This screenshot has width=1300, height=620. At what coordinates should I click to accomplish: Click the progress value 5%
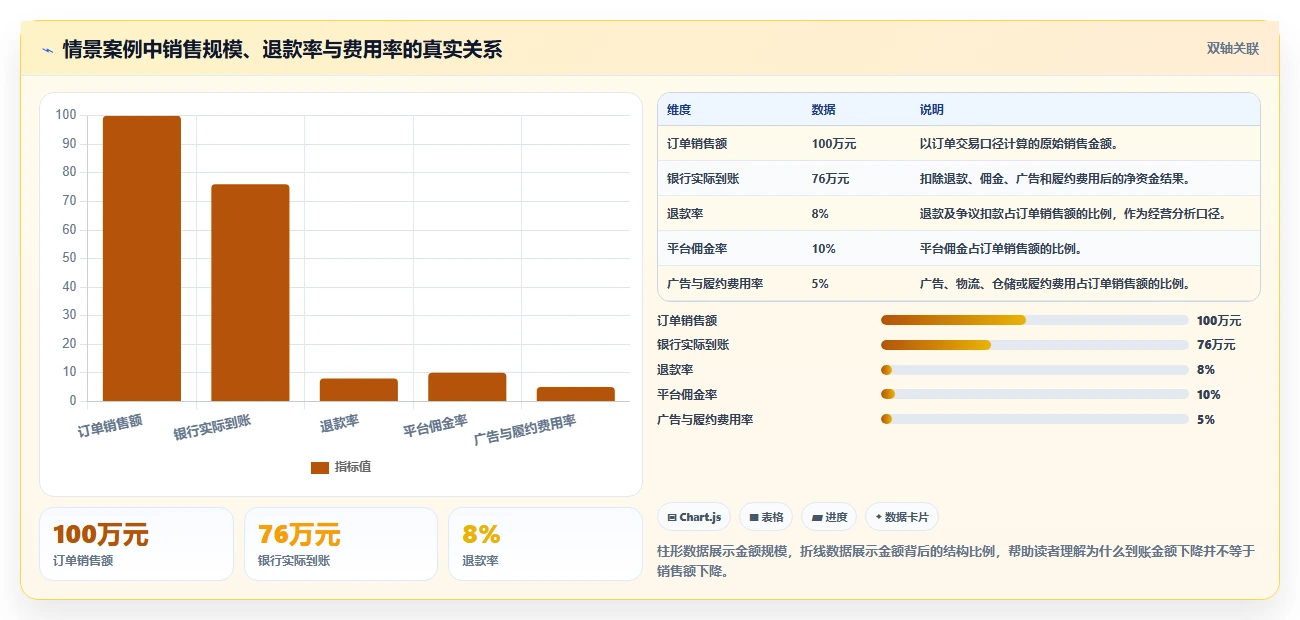(1206, 420)
